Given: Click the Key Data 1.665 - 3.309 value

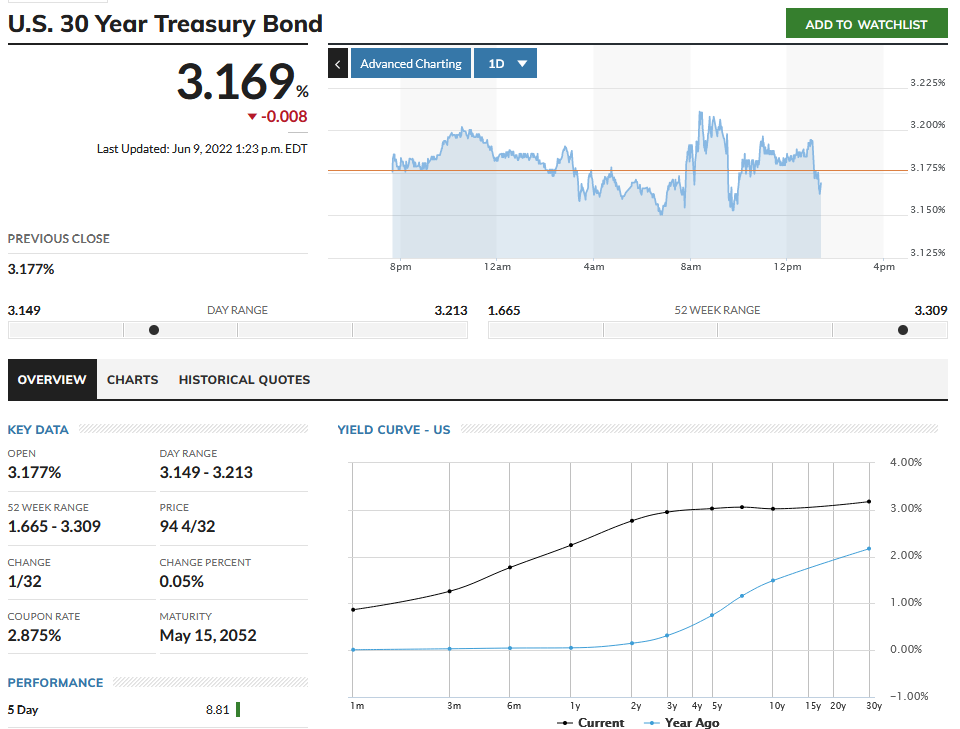Looking at the screenshot, I should (54, 526).
